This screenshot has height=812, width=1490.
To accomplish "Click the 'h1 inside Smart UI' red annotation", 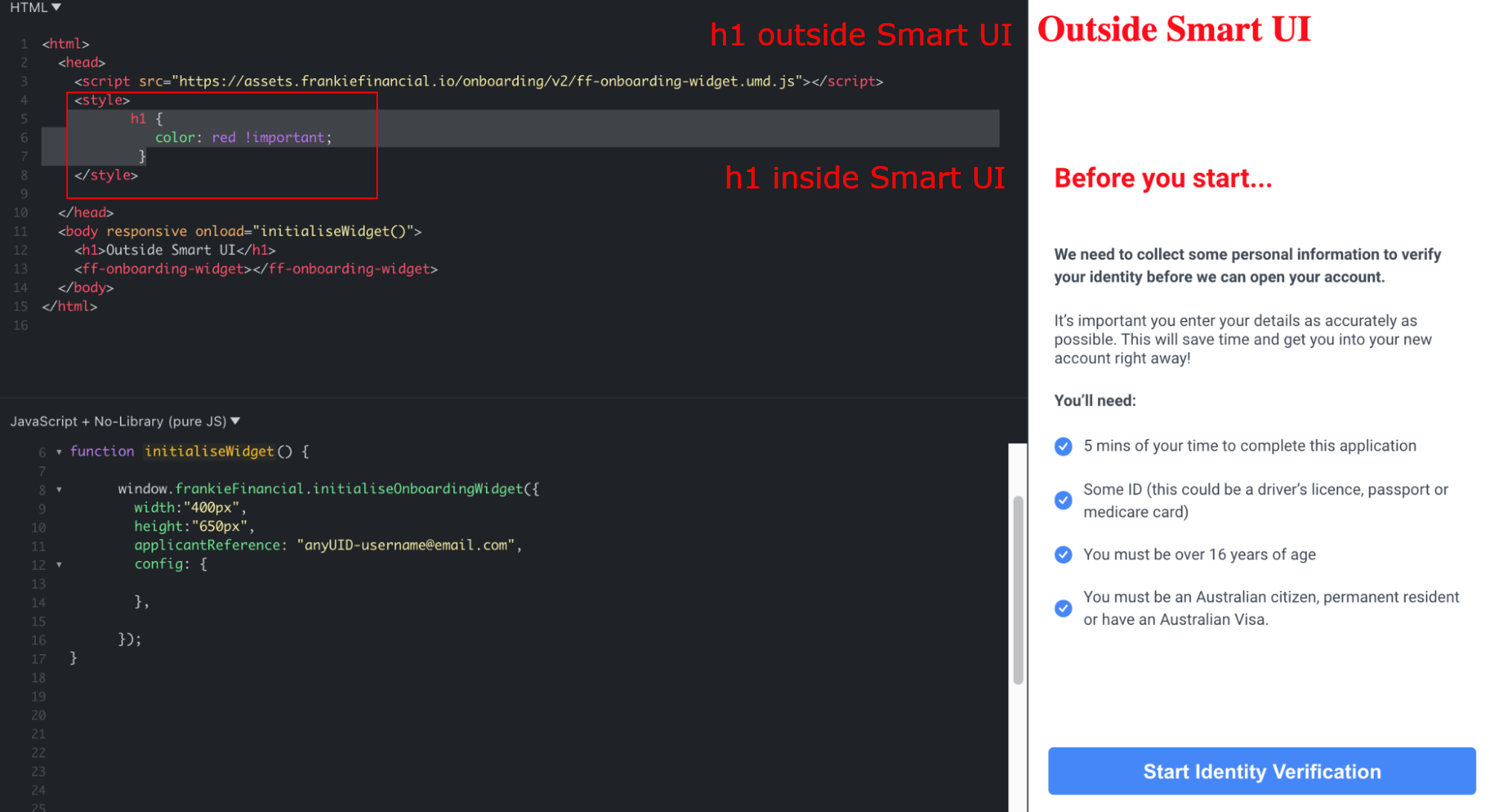I will coord(865,178).
